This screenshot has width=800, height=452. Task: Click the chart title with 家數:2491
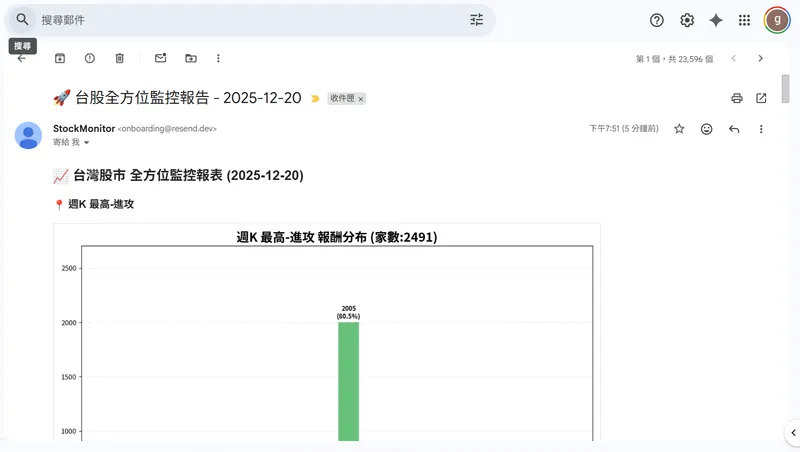[x=337, y=237]
